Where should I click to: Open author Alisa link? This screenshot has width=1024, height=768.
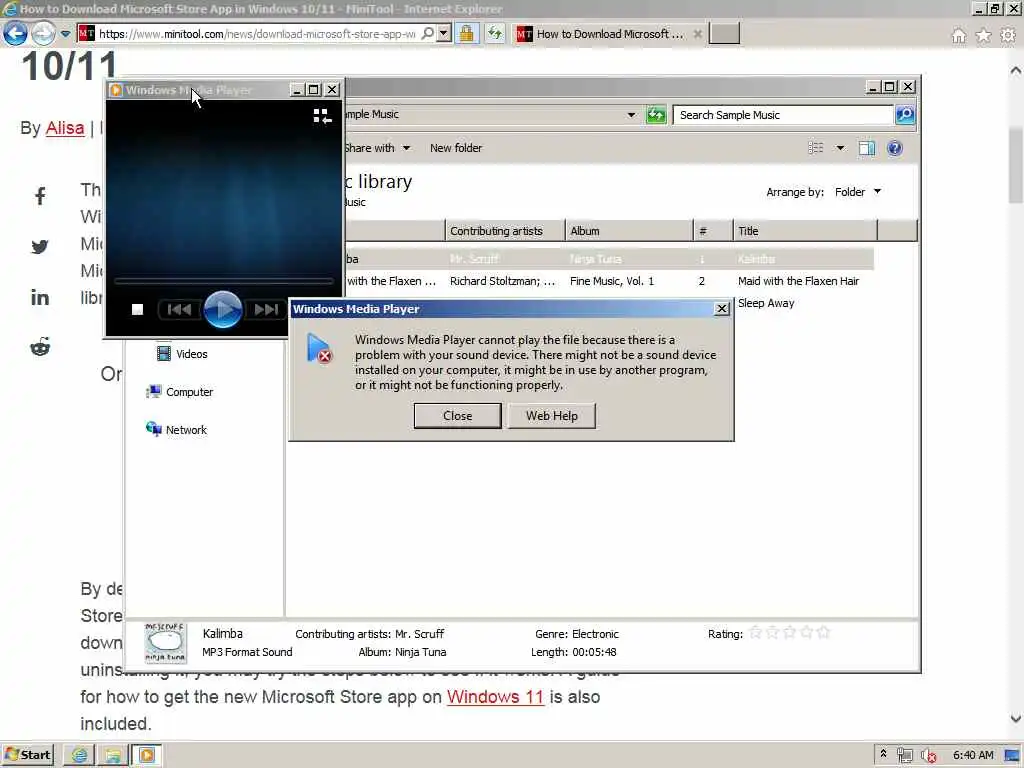tap(65, 128)
